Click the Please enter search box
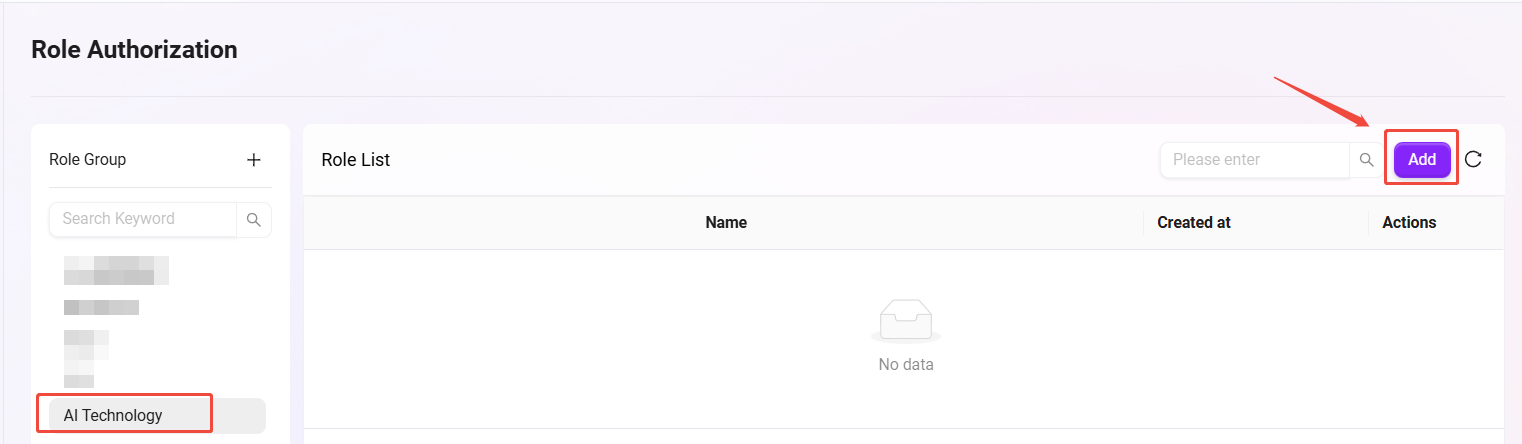The width and height of the screenshot is (1522, 444). coord(1255,160)
